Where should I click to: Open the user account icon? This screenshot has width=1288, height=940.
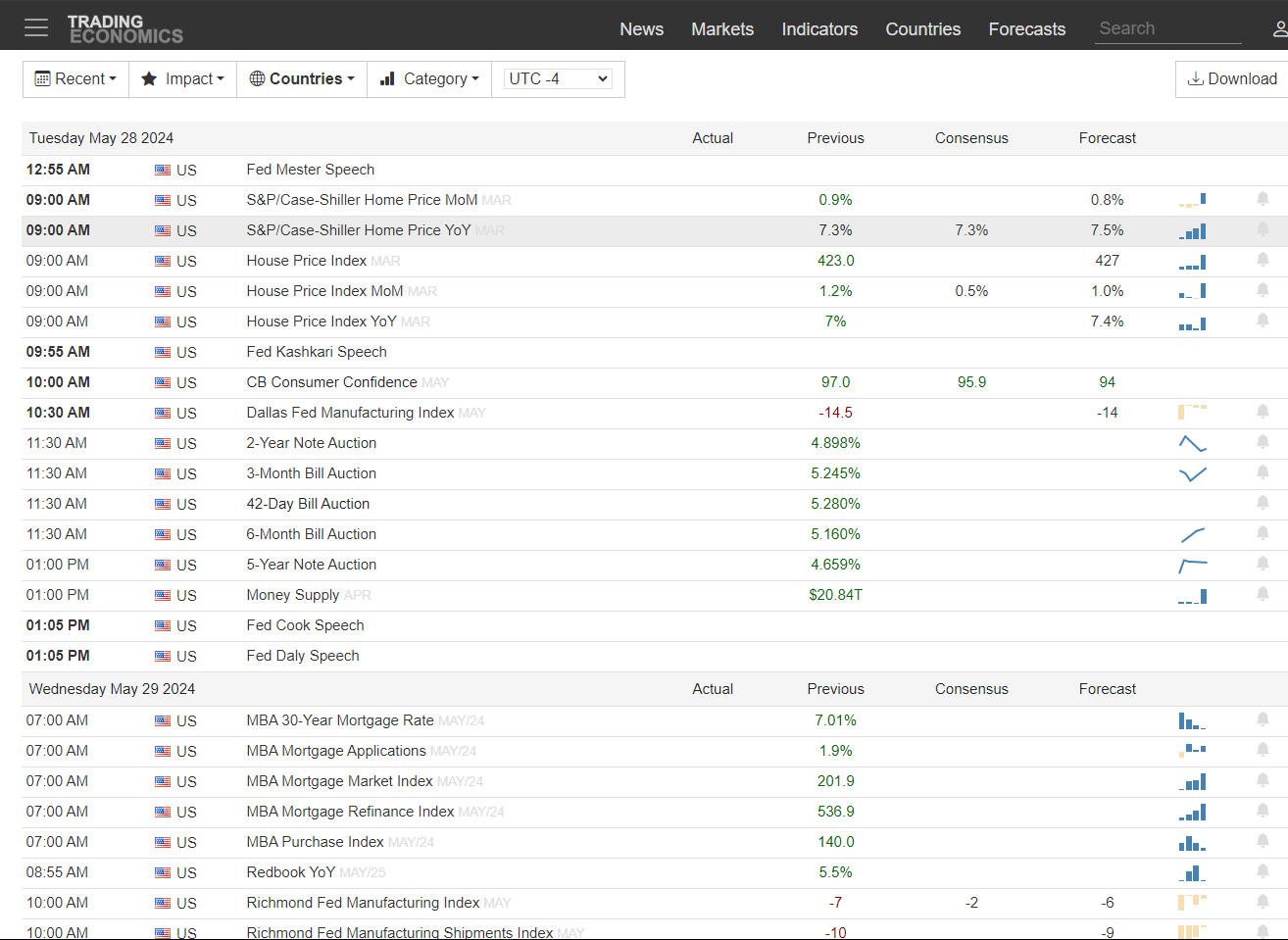pyautogui.click(x=1280, y=28)
